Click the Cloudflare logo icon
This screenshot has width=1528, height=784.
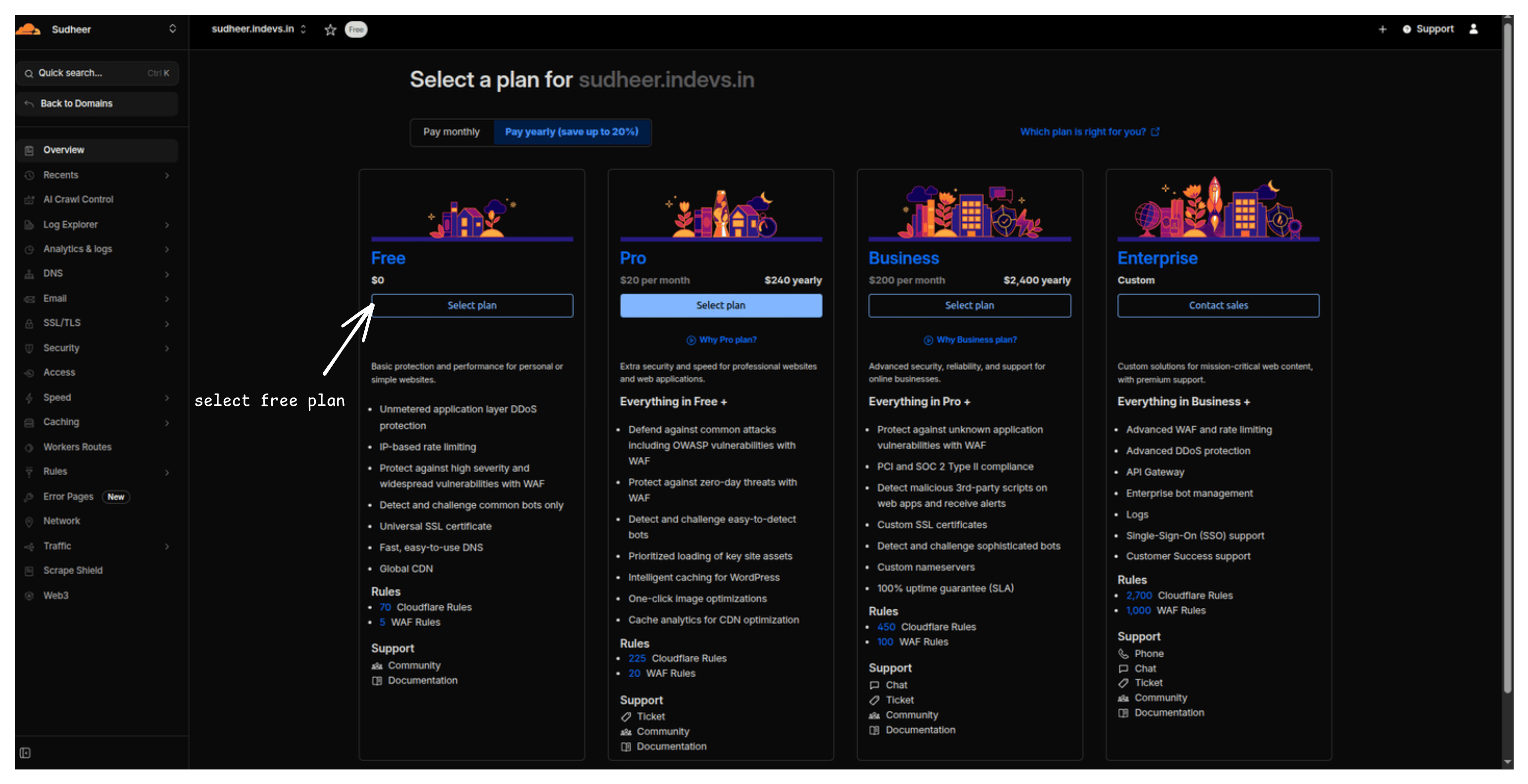click(28, 29)
